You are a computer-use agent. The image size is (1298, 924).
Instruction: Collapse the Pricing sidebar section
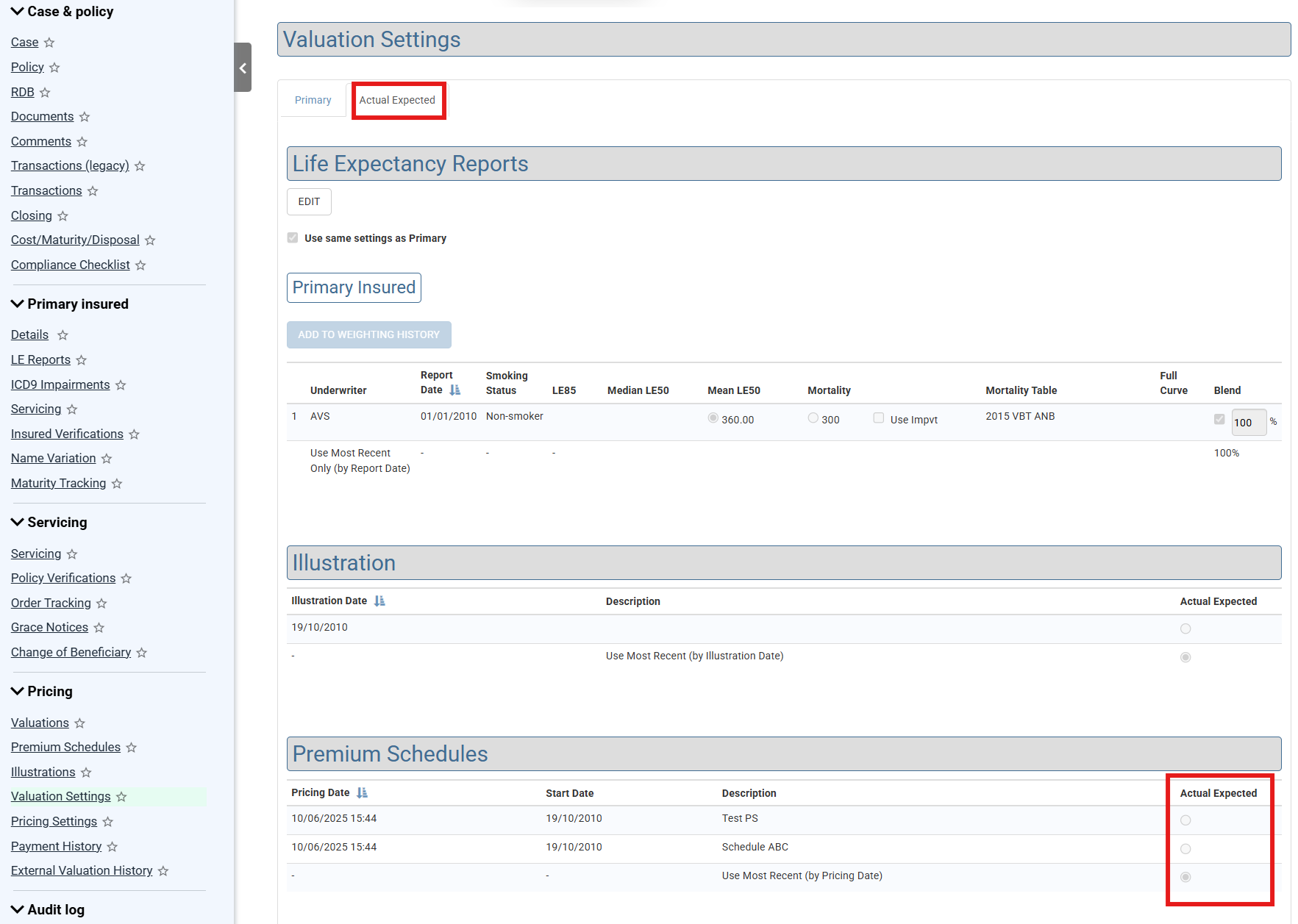point(18,691)
